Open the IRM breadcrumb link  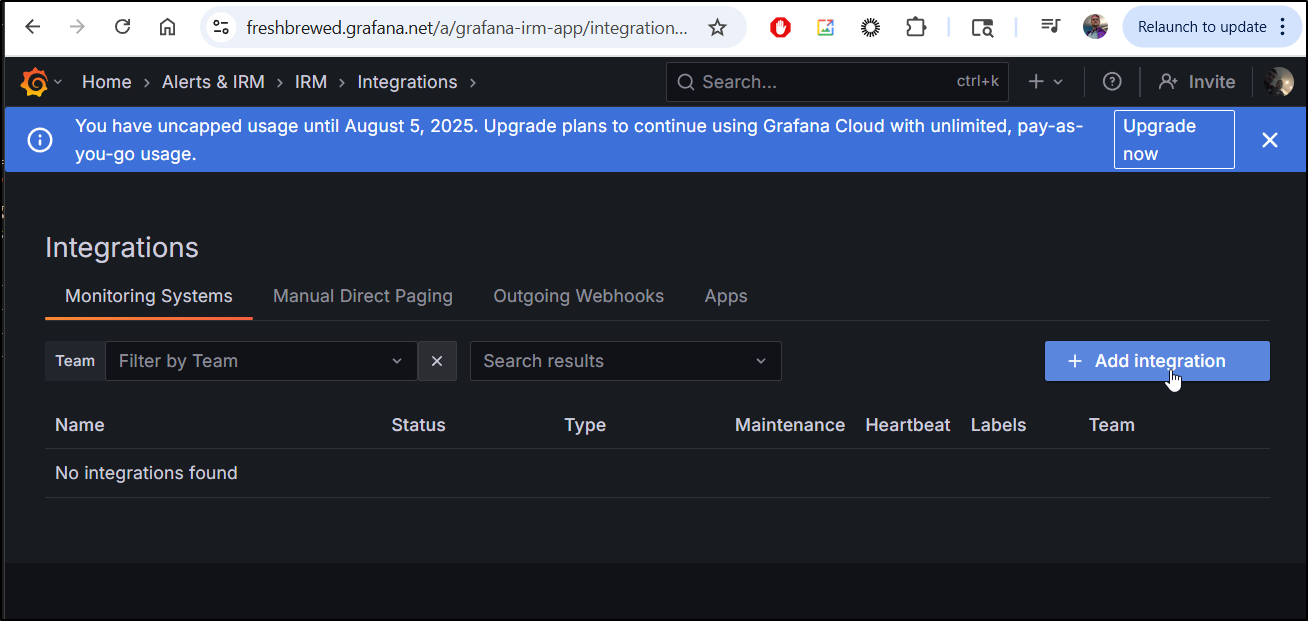point(311,82)
